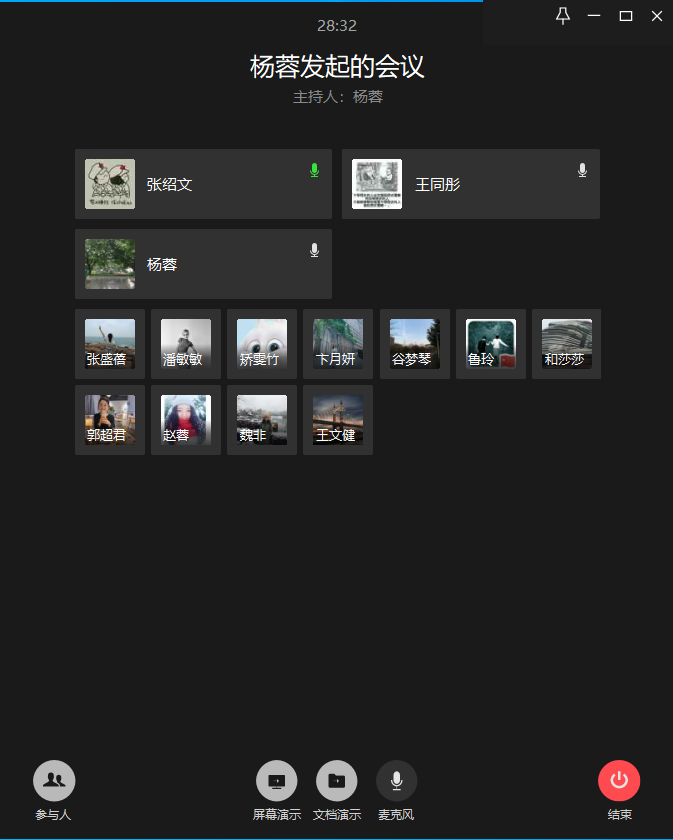
Task: Select participant 谷梦琴 thumbnail
Action: coord(415,344)
